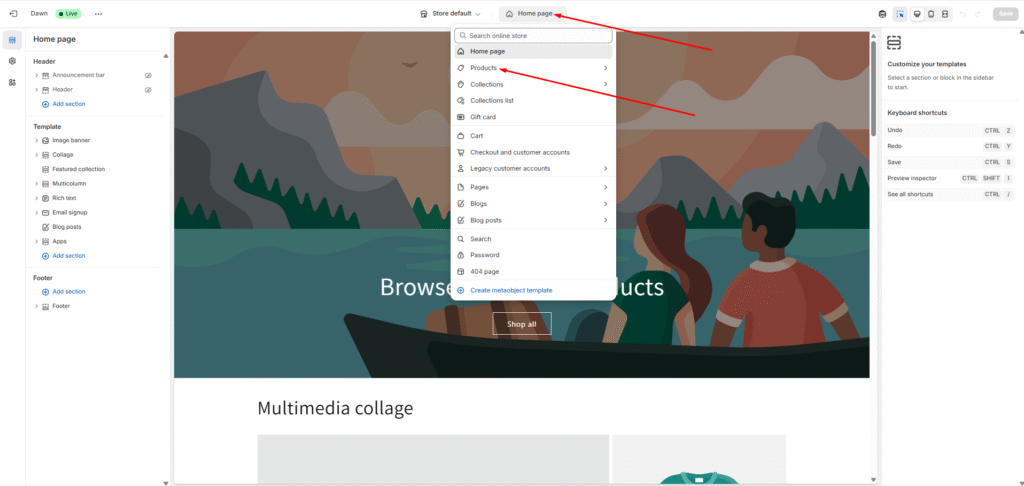Toggle the preview inspector icon
Screen dimensions: 1024x486
pyautogui.click(x=900, y=14)
